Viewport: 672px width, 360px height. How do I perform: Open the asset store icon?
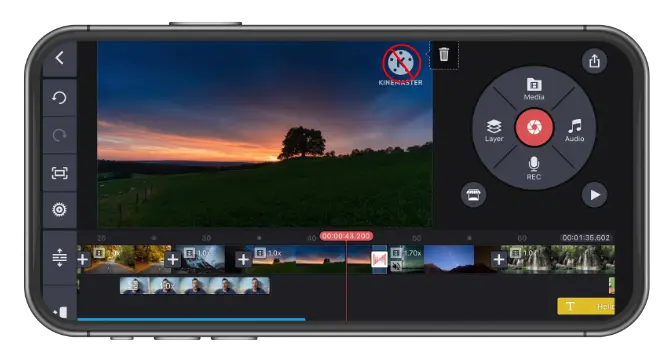(474, 195)
